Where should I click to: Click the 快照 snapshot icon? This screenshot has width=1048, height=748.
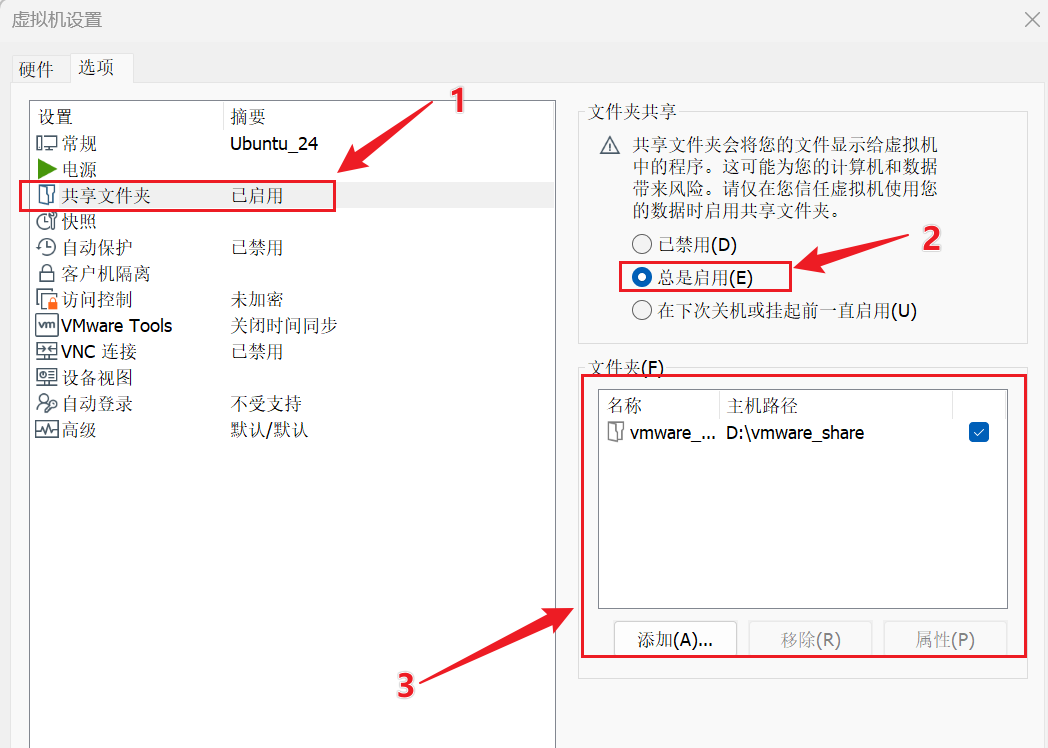(x=46, y=221)
